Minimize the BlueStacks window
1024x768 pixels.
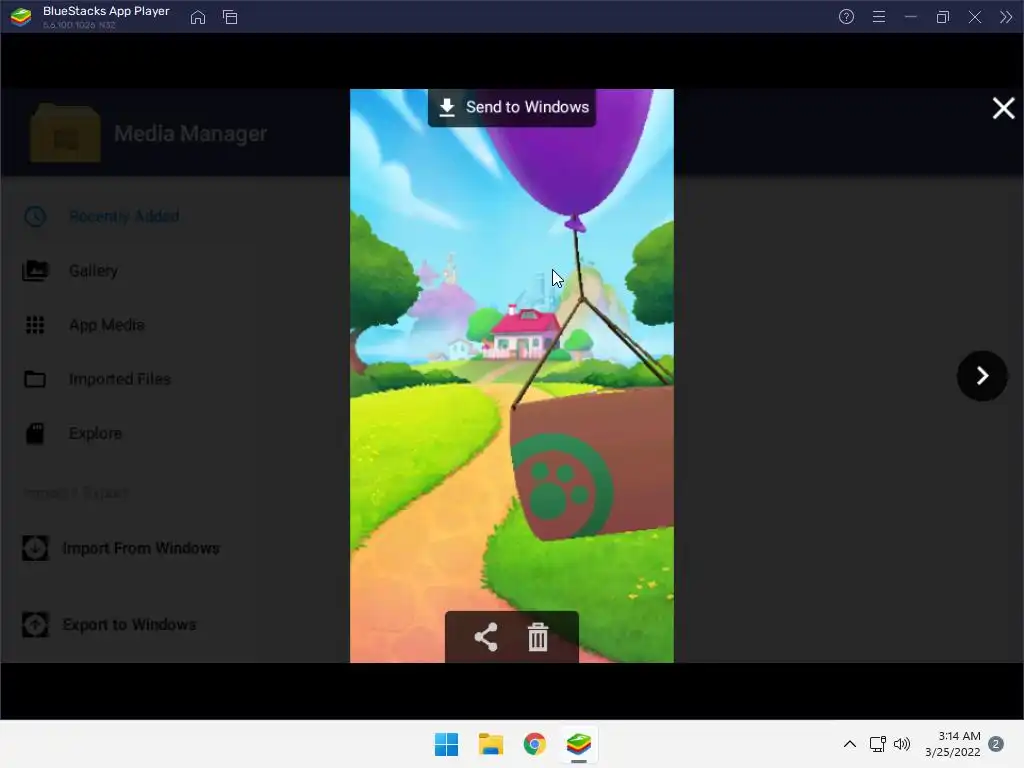point(910,17)
